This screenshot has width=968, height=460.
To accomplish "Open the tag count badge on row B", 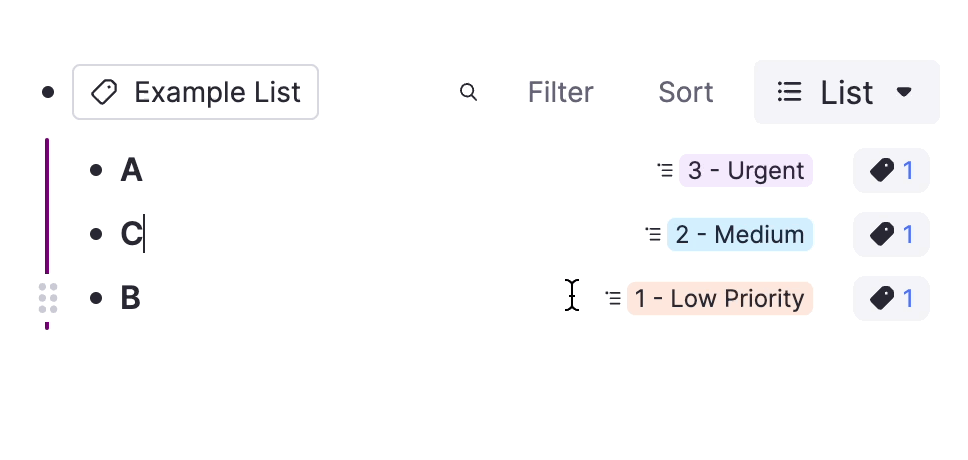I will (891, 298).
